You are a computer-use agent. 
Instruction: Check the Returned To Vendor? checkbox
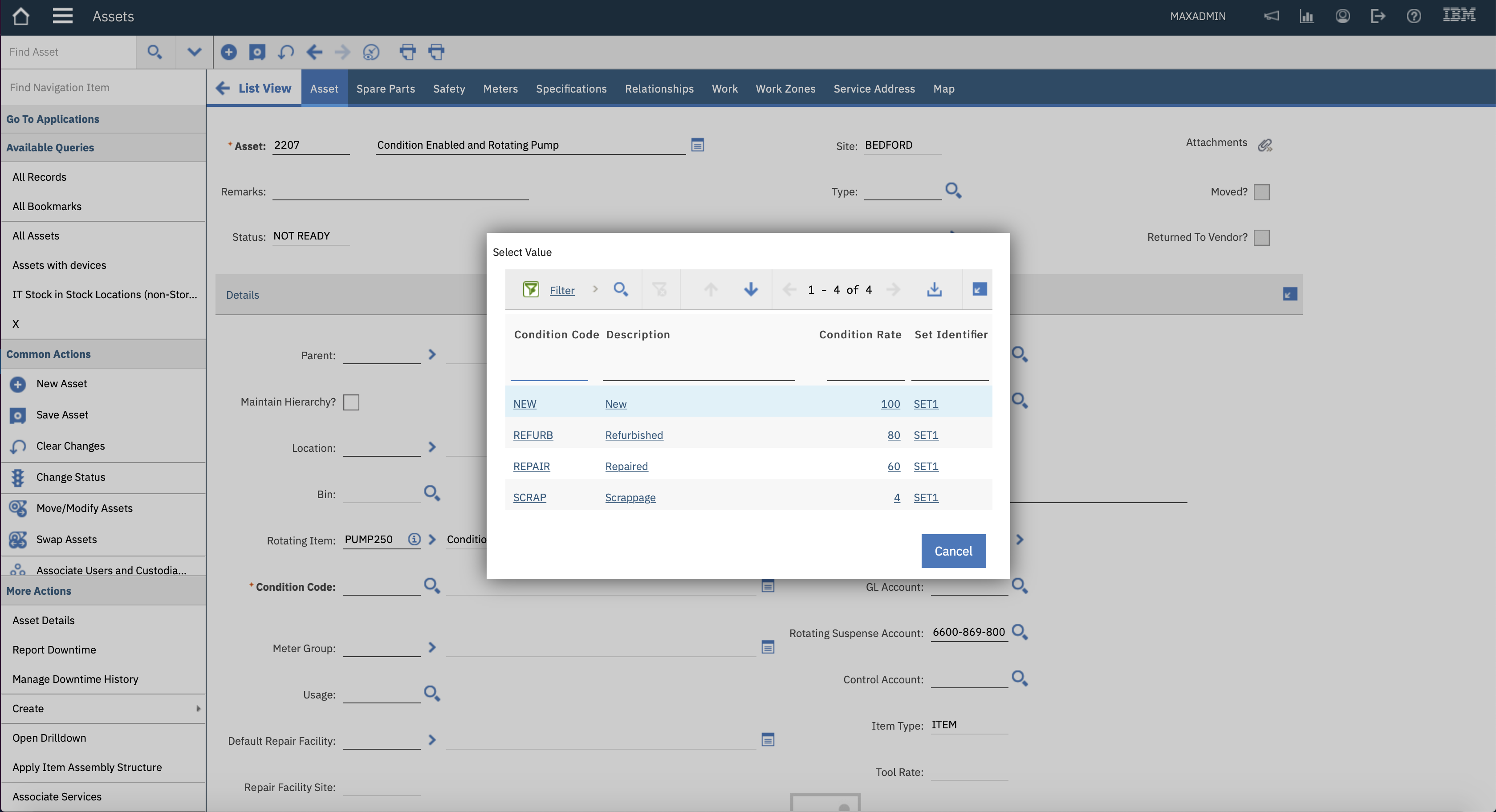coord(1261,238)
